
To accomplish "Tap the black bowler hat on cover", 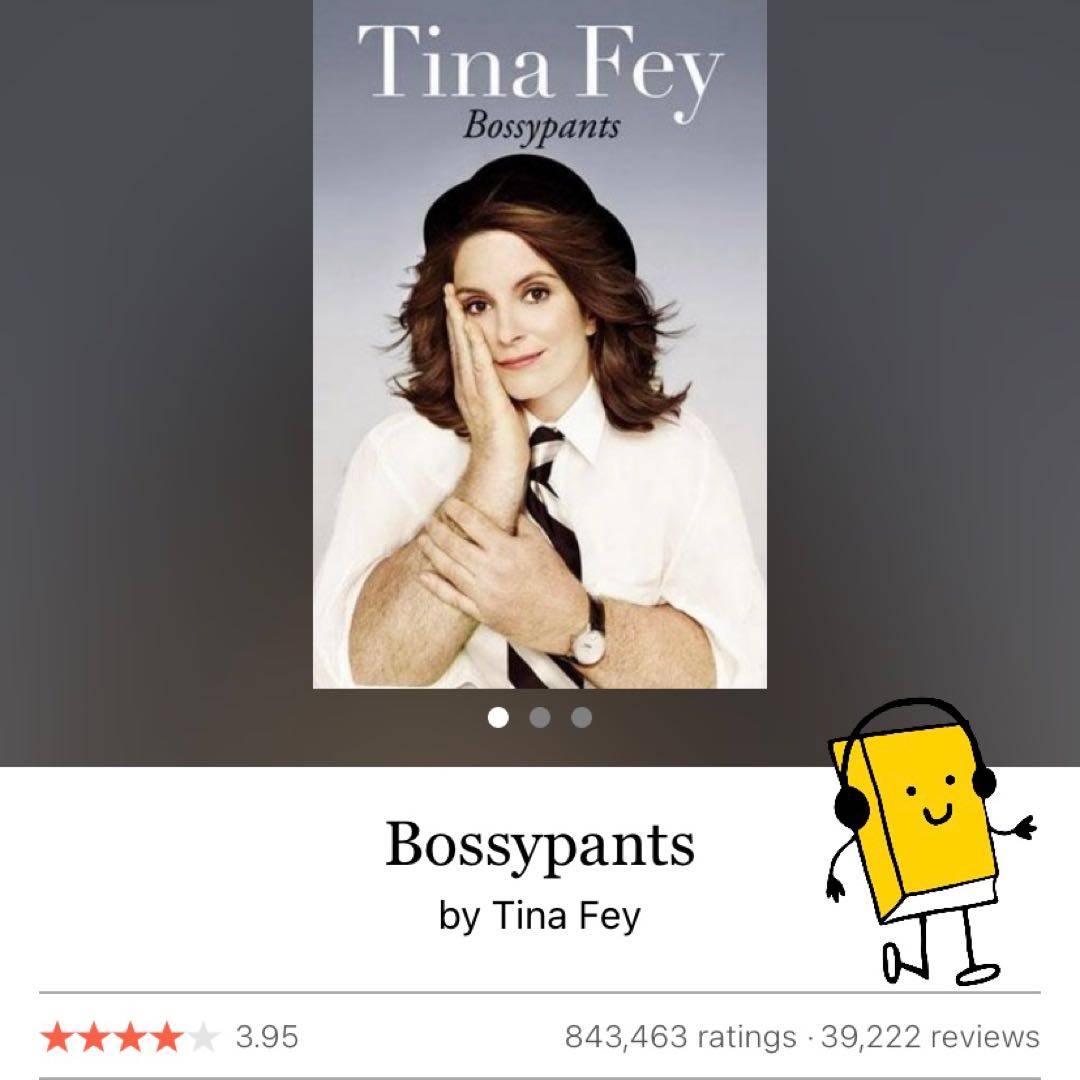I will [x=530, y=207].
